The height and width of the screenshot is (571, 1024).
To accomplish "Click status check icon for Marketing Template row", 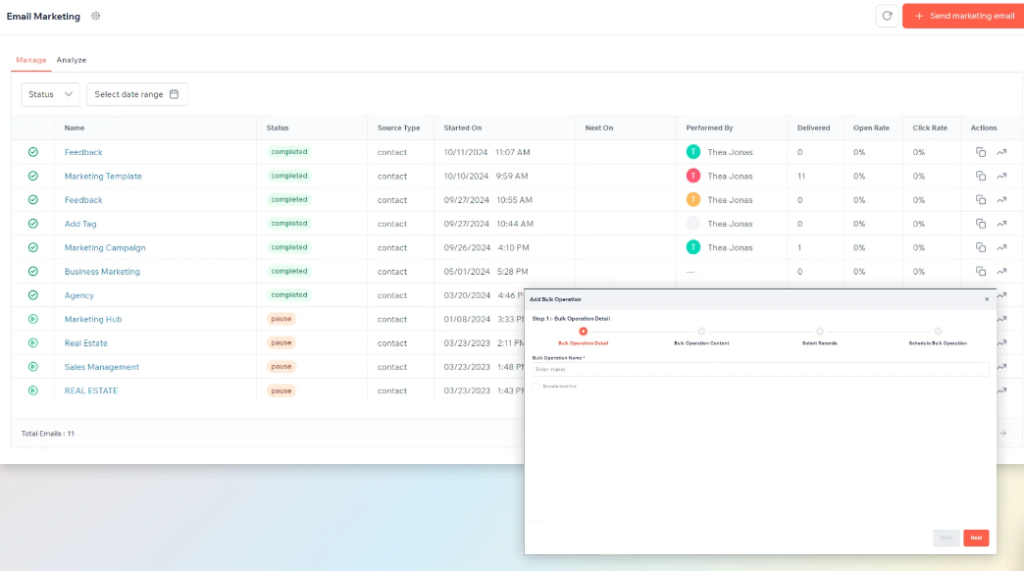I will click(x=33, y=176).
